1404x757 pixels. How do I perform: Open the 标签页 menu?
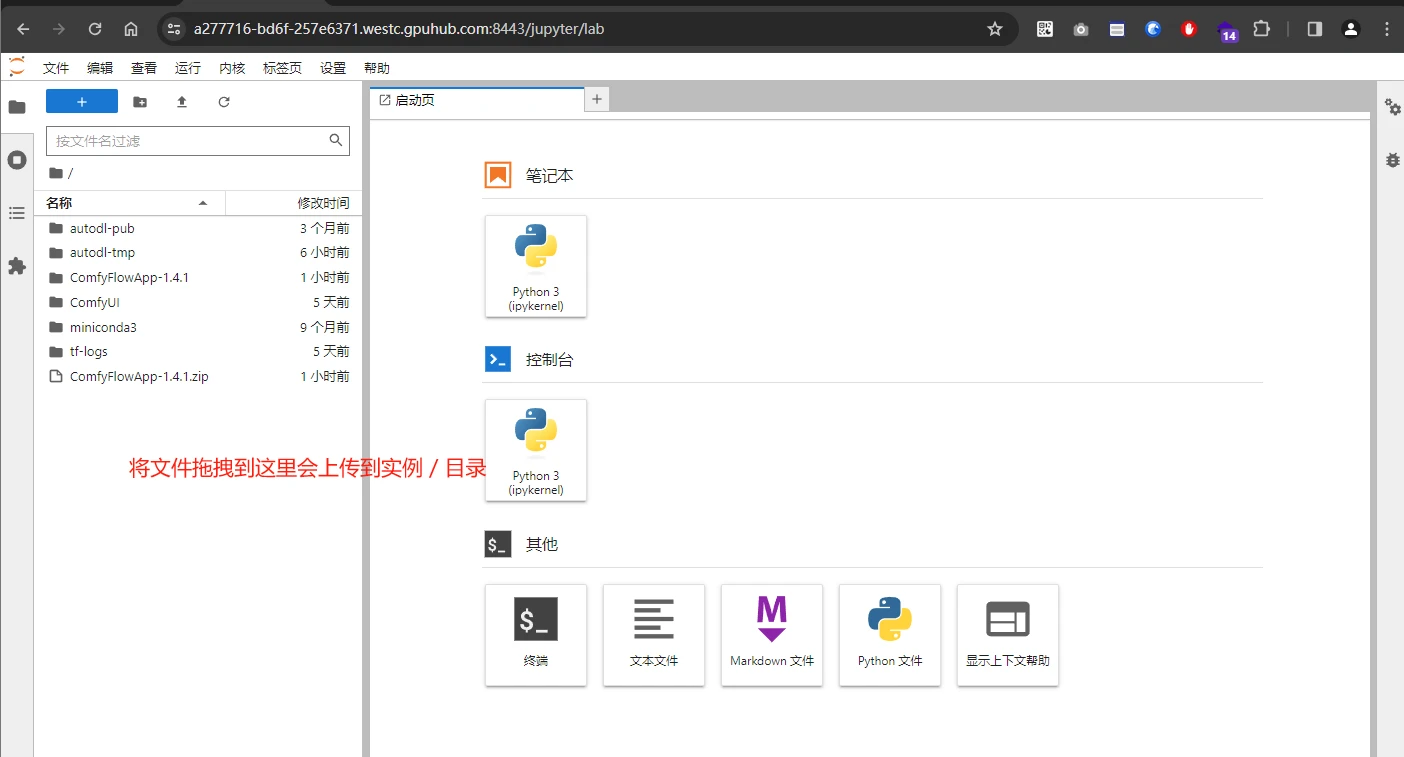coord(282,68)
